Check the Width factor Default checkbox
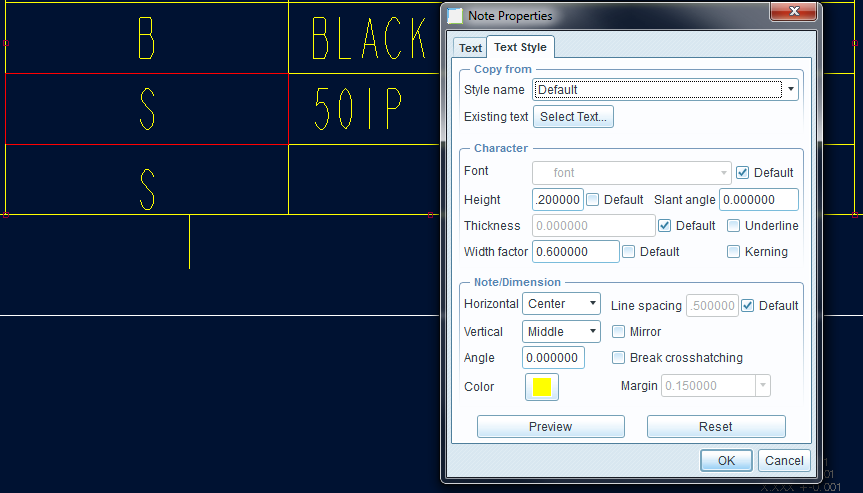The image size is (863, 493). (629, 251)
